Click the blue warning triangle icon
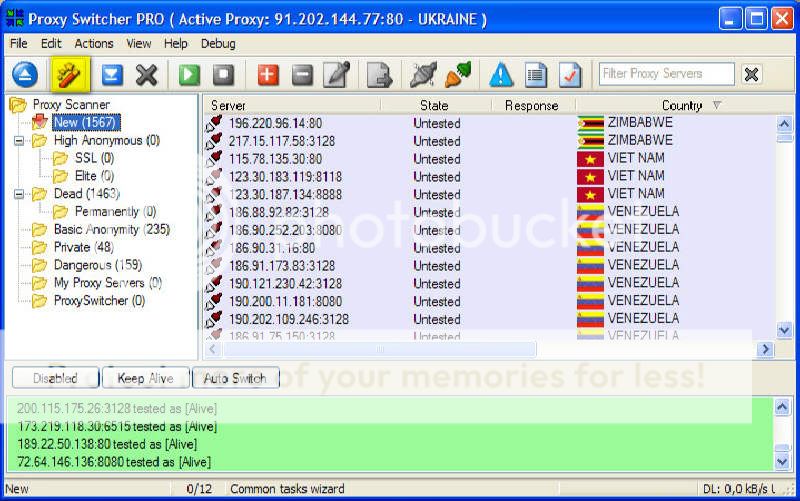This screenshot has height=501, width=800. [501, 75]
